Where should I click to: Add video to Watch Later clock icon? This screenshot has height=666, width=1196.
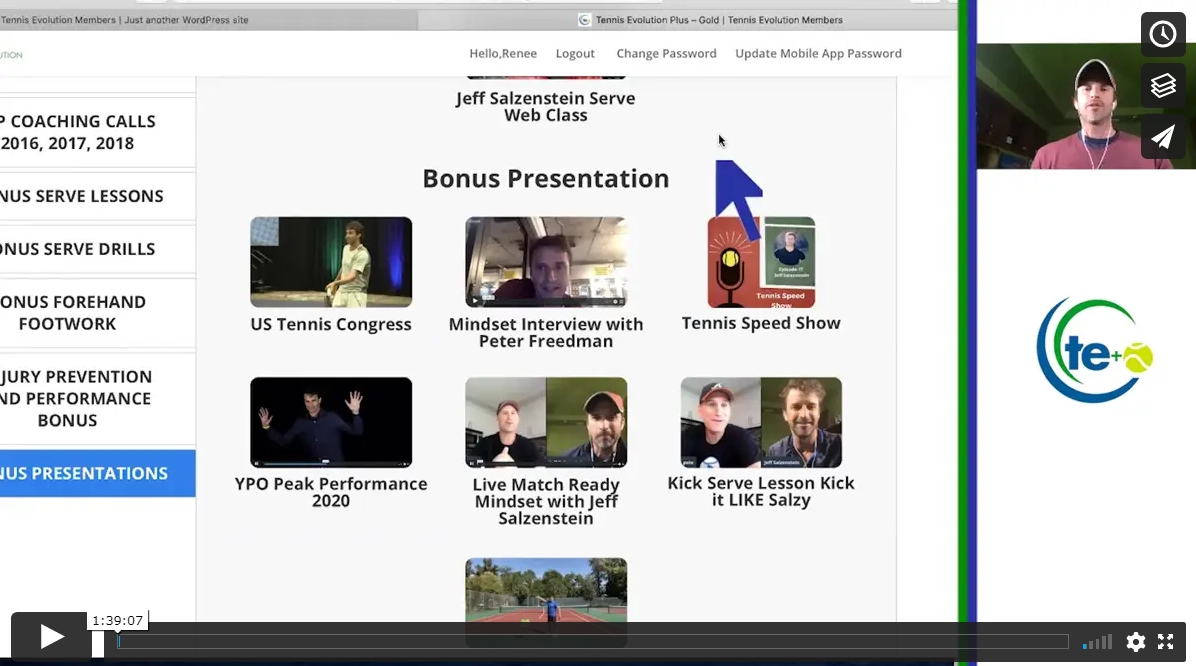point(1162,34)
